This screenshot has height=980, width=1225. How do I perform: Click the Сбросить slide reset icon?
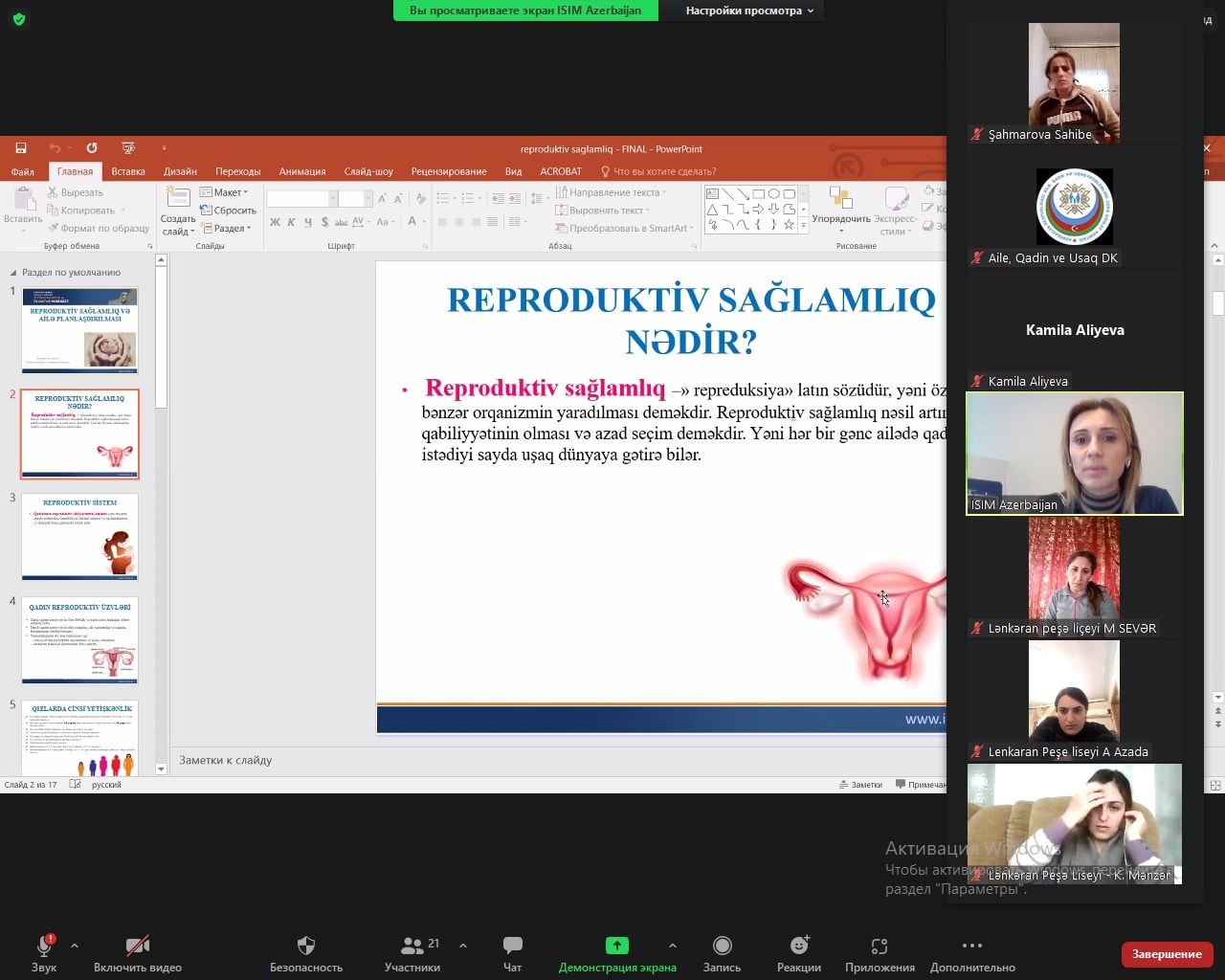pyautogui.click(x=206, y=211)
